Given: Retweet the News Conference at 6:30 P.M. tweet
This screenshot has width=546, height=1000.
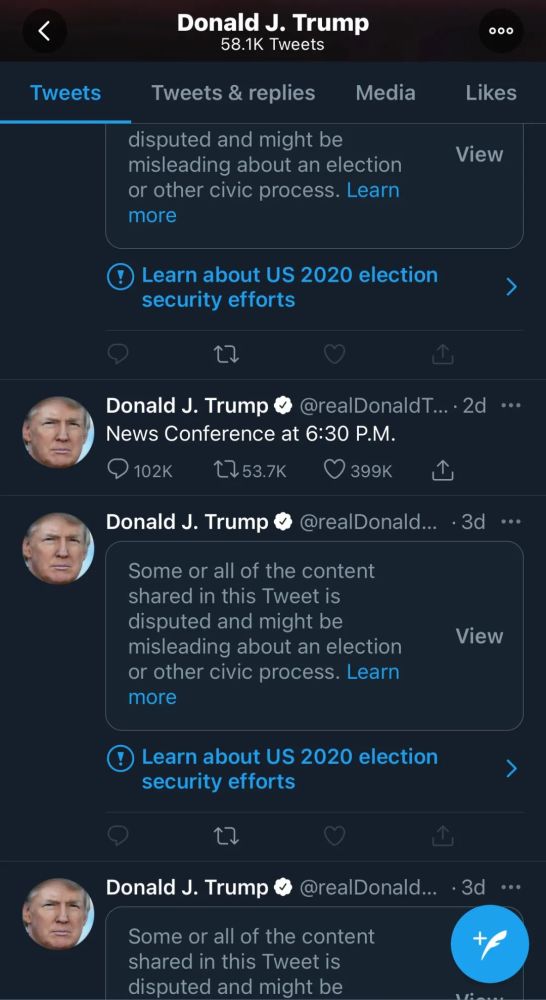Looking at the screenshot, I should pos(251,471).
